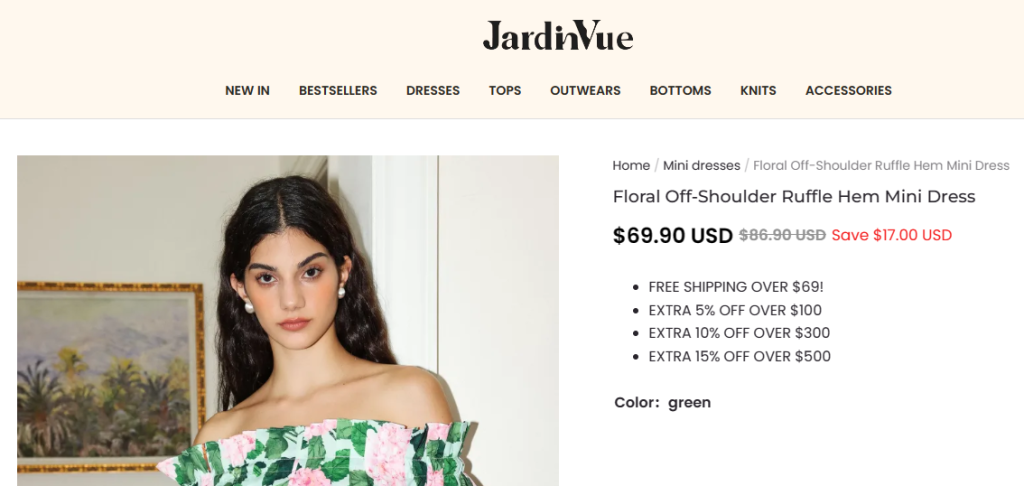Go to the DRESSES category
This screenshot has height=486, width=1024.
tap(433, 91)
